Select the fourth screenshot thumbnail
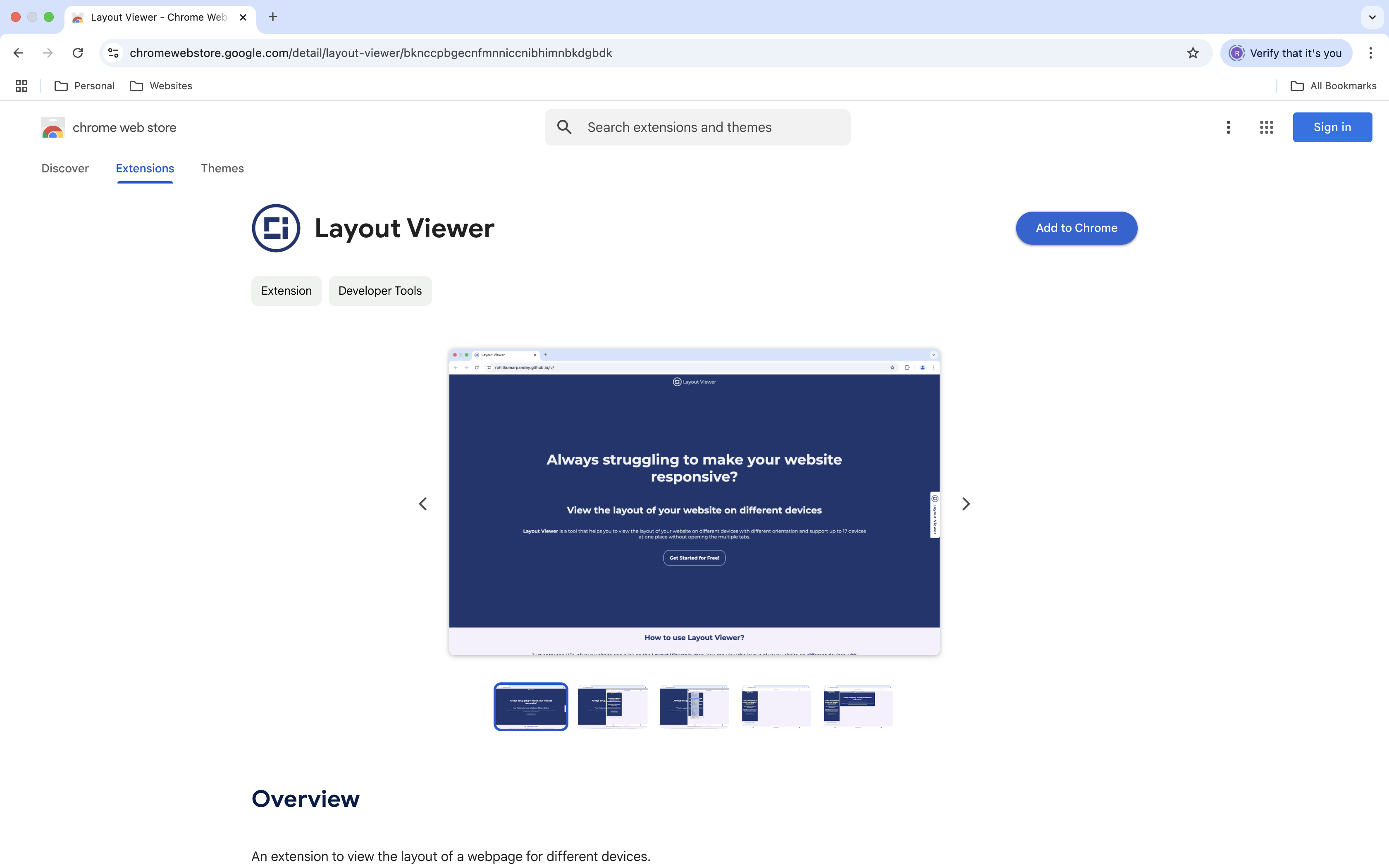This screenshot has width=1389, height=868. point(776,706)
